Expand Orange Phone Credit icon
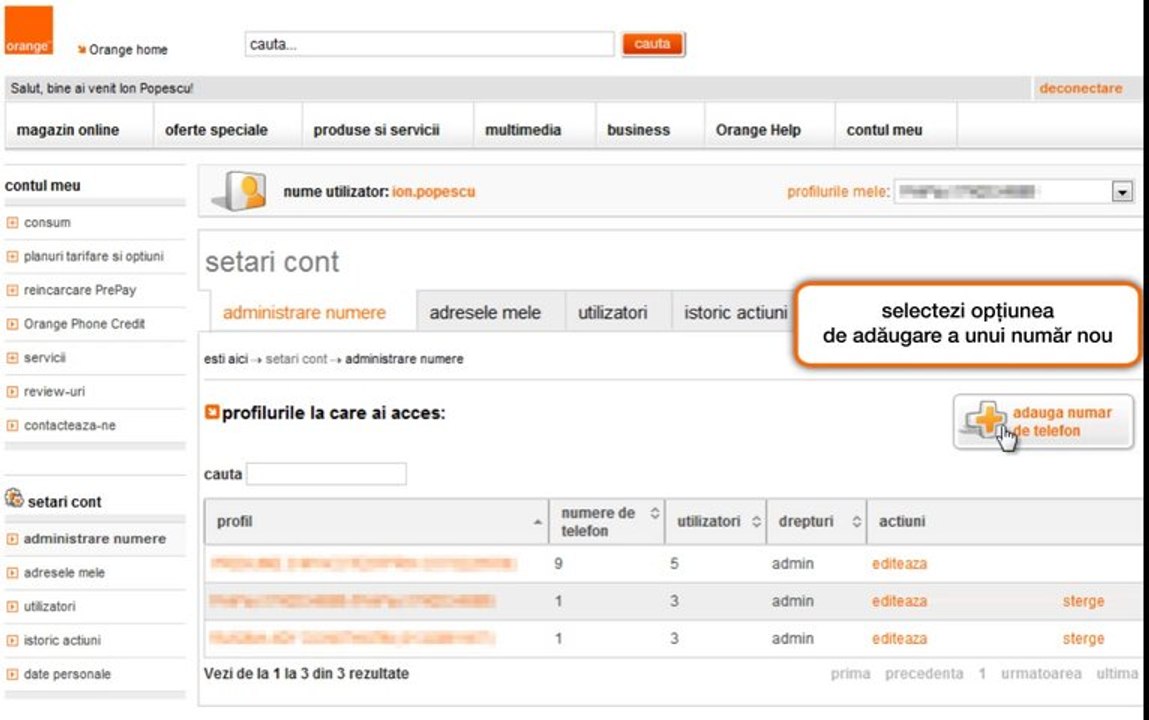 pos(12,324)
